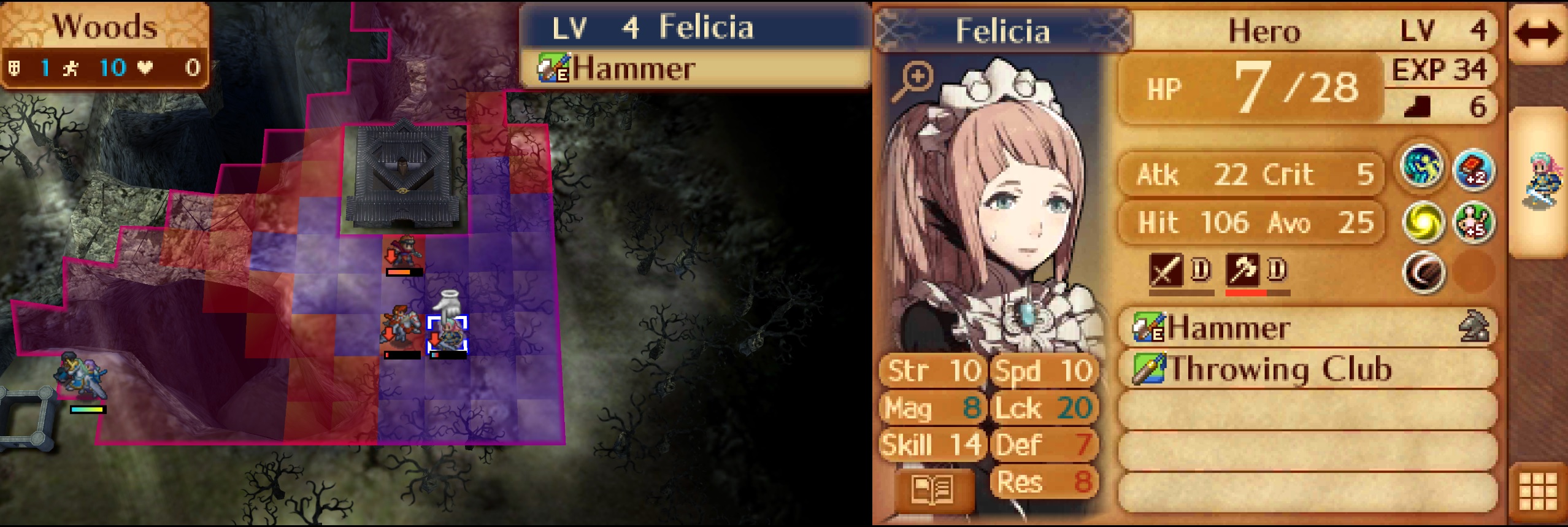Tap the magnifying glass zoom icon
The image size is (1568, 527).
coord(912,80)
